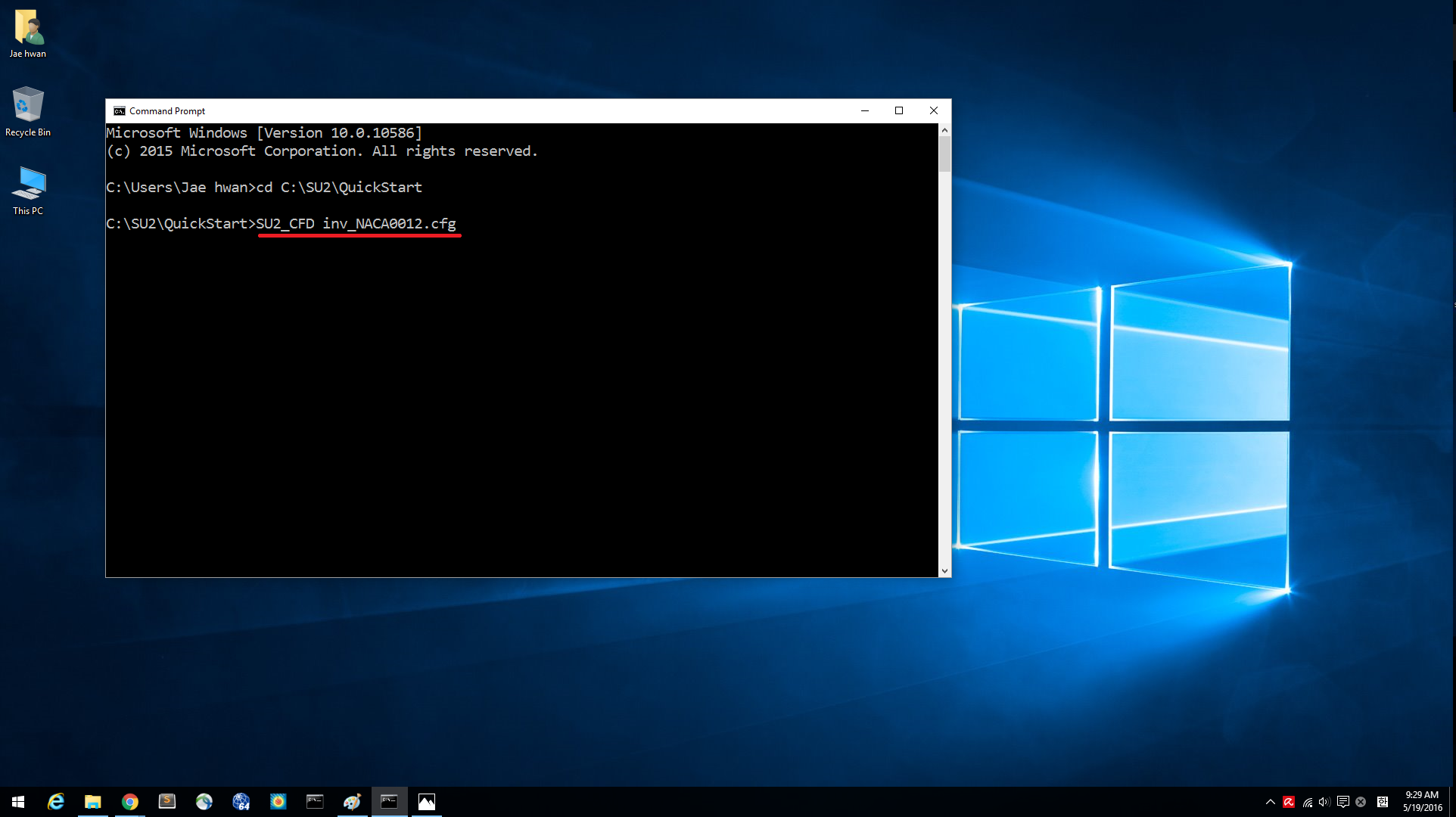Open the Photos app taskbar icon

pyautogui.click(x=427, y=802)
